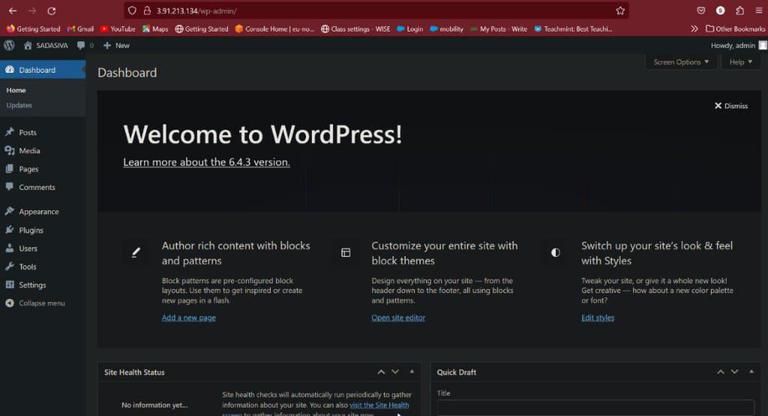The image size is (768, 416).
Task: Click the padlock site security icon
Action: point(147,10)
